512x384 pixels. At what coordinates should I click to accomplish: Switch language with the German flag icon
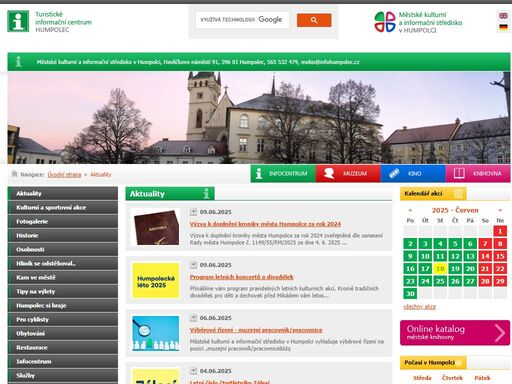point(503,27)
